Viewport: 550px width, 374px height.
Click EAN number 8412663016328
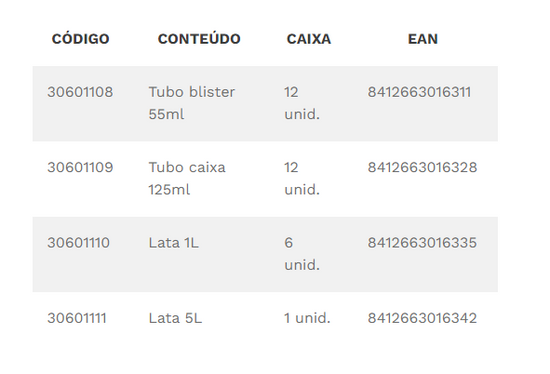click(x=422, y=167)
